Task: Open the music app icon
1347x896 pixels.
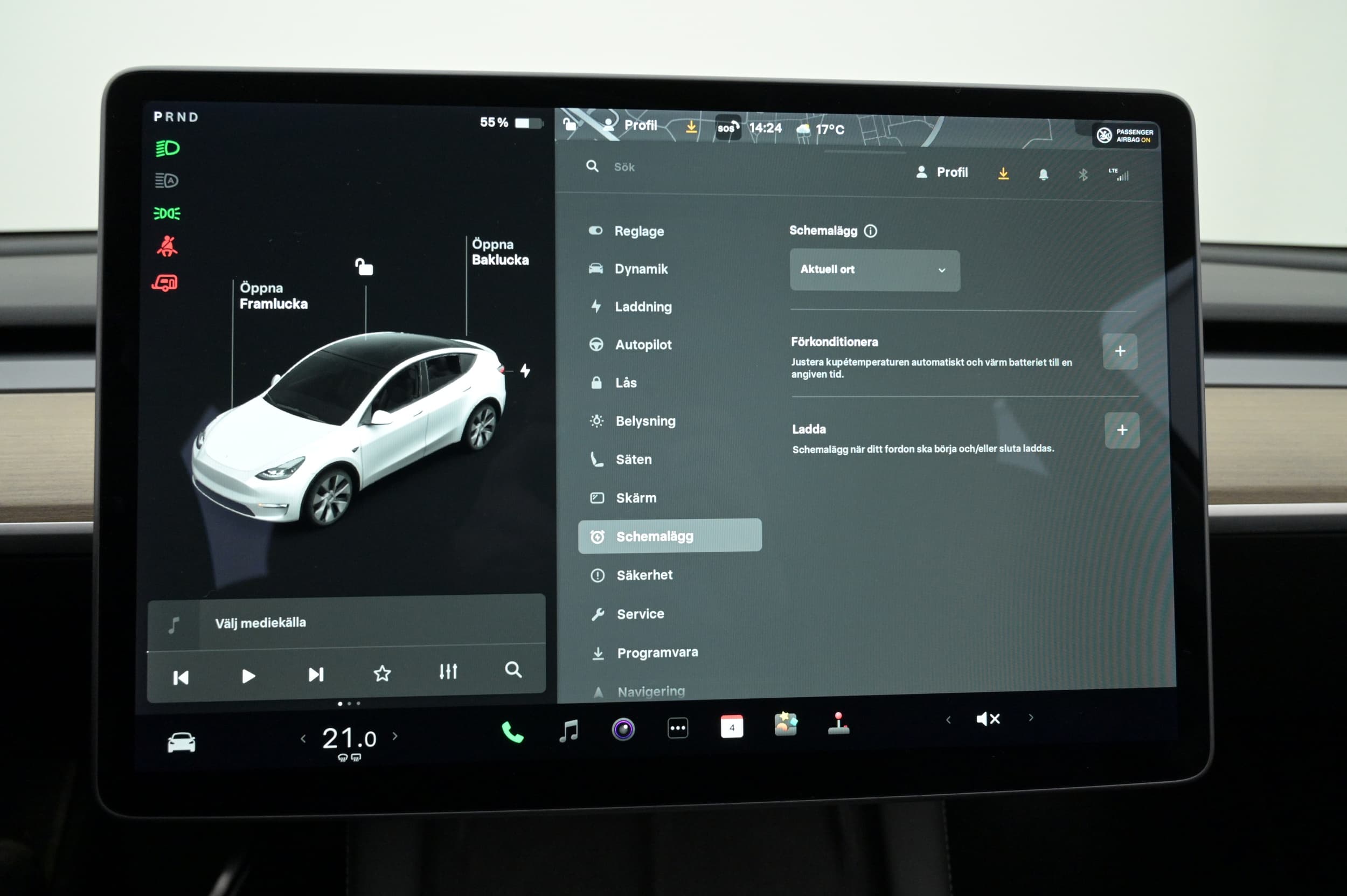Action: [x=568, y=731]
